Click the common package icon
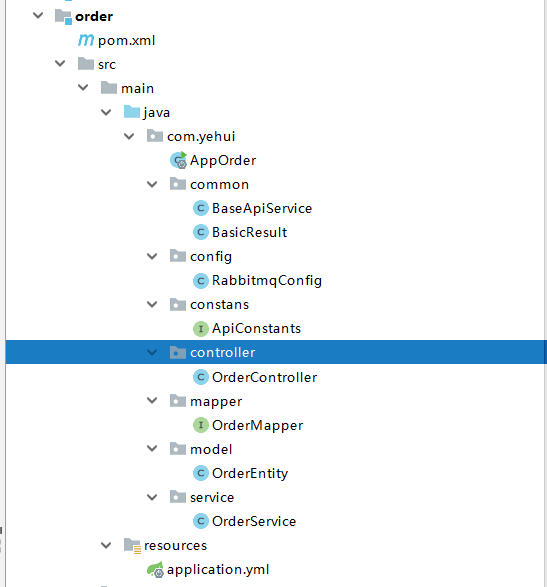547x587 pixels. (x=178, y=184)
